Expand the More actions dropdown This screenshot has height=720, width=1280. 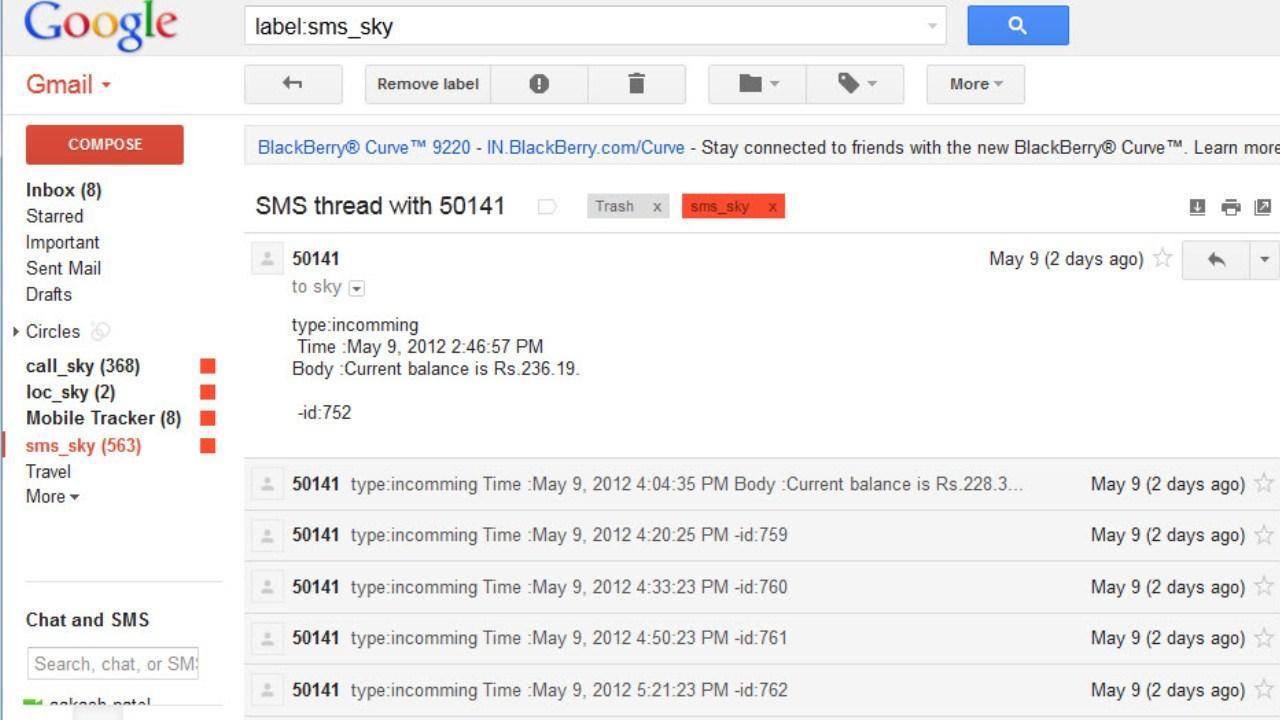tap(975, 84)
